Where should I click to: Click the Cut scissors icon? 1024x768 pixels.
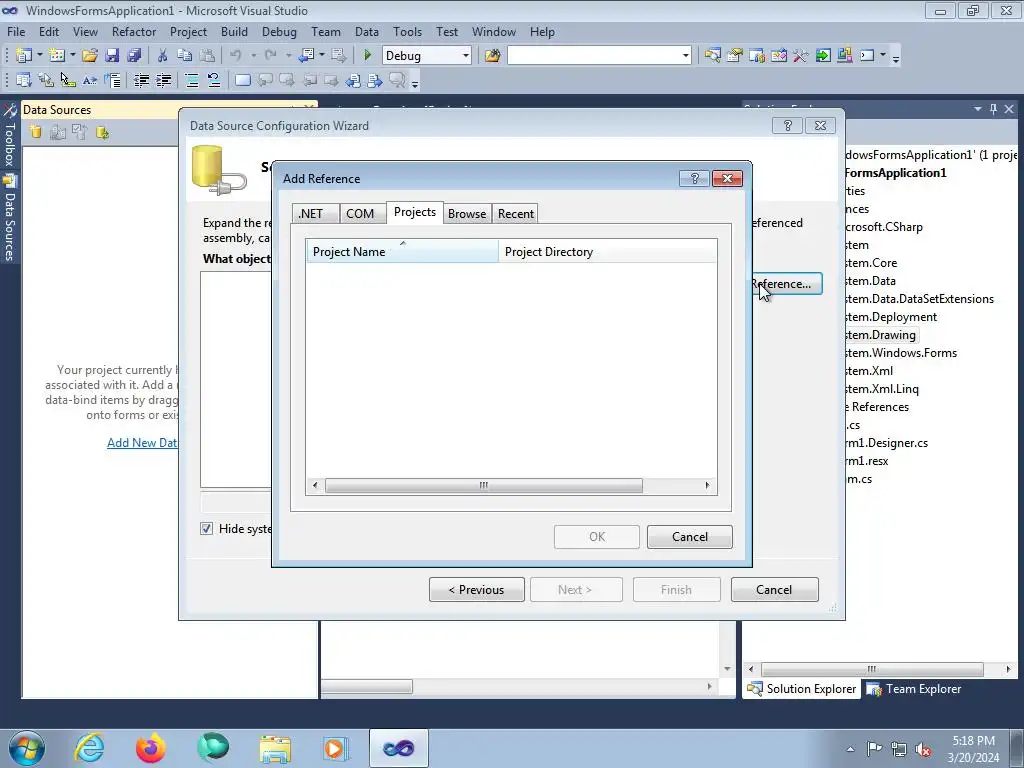click(163, 56)
